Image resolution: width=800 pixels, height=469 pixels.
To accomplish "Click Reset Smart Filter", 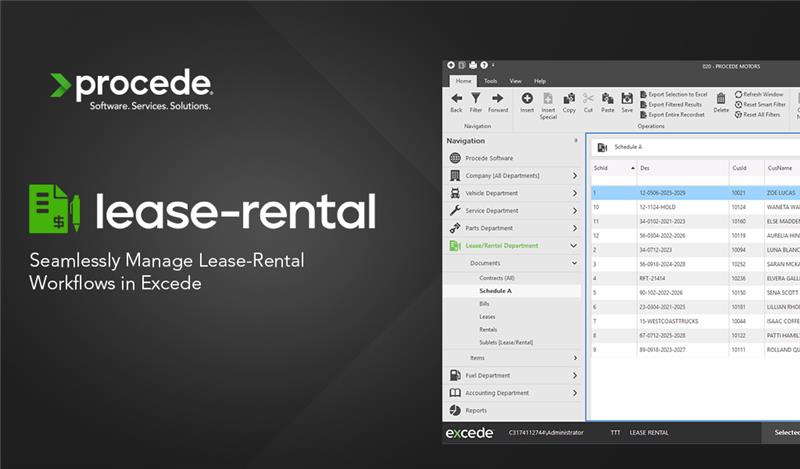I will [760, 105].
